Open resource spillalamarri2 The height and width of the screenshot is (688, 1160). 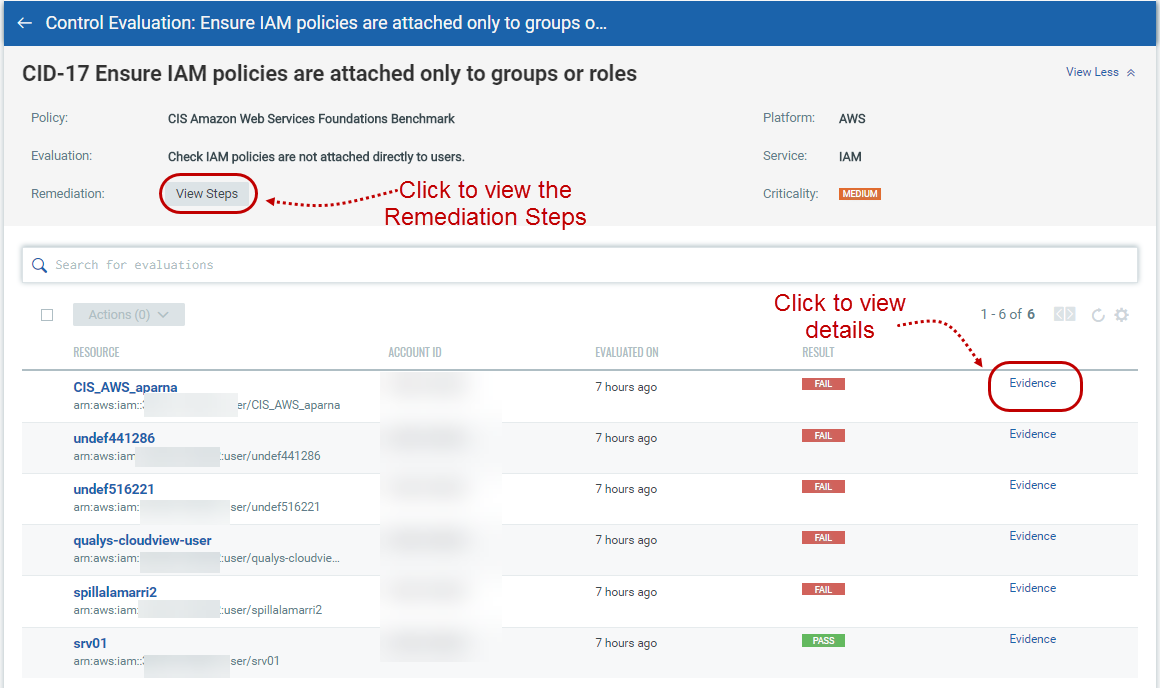pyautogui.click(x=115, y=592)
